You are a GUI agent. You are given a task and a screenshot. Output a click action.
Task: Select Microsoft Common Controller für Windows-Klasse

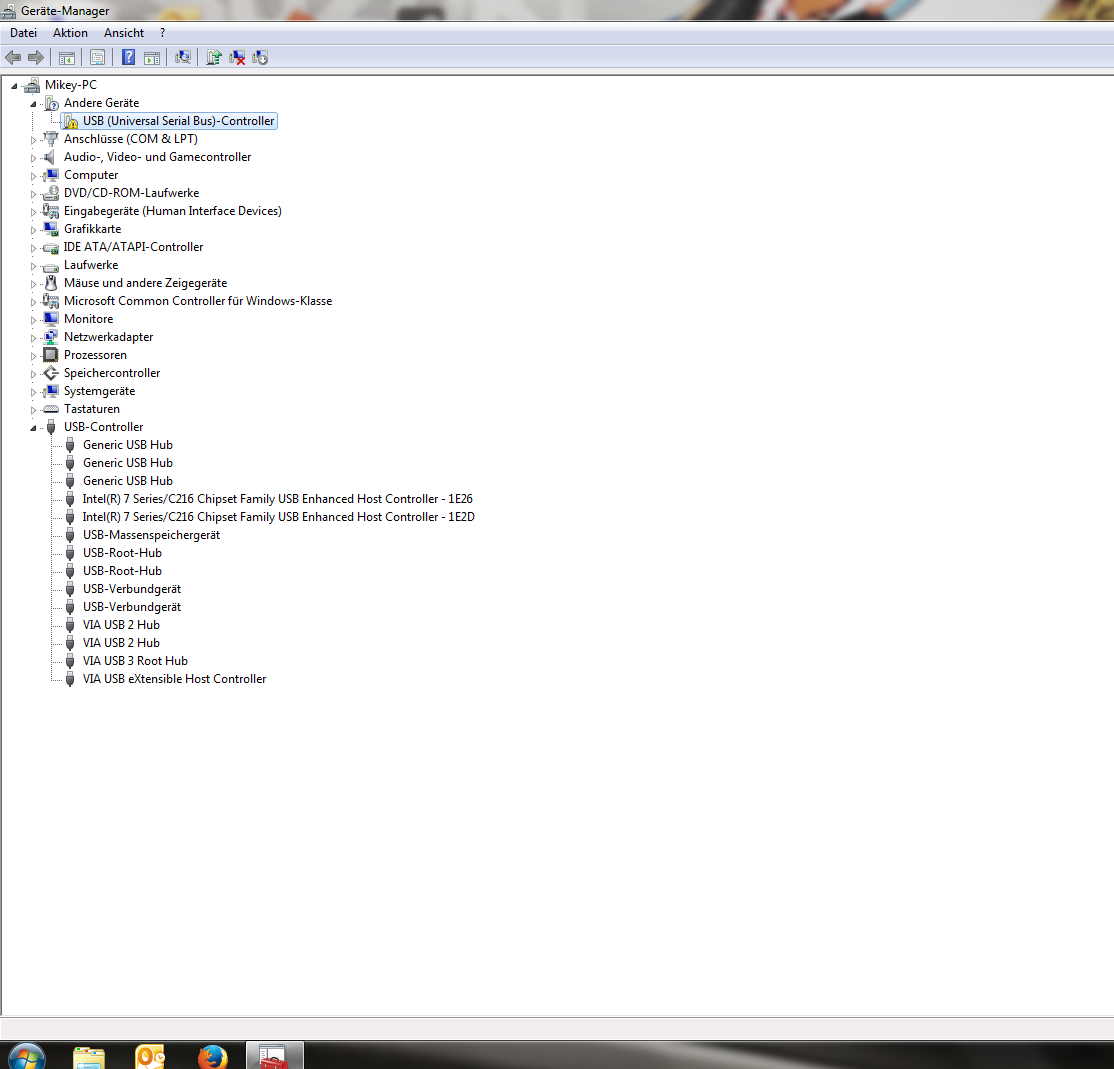[x=198, y=300]
